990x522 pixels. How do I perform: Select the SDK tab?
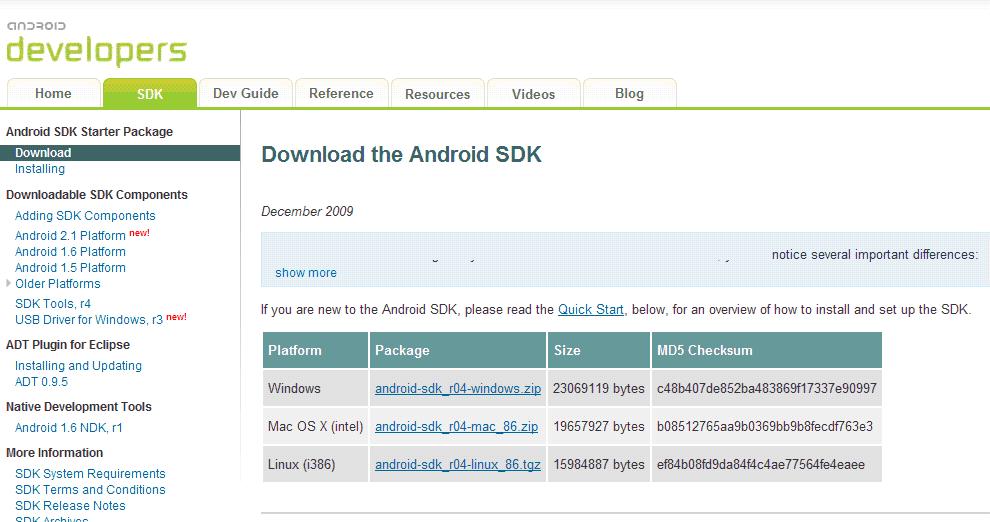point(150,93)
